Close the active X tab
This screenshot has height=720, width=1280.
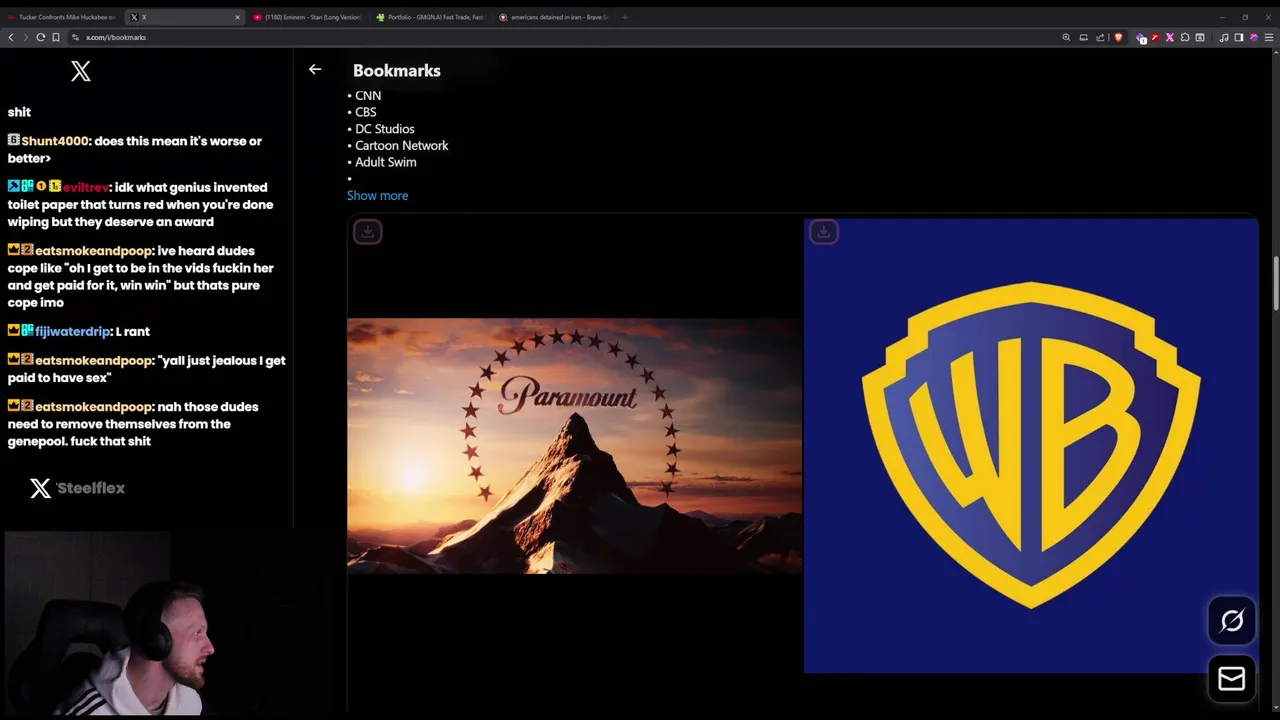237,17
